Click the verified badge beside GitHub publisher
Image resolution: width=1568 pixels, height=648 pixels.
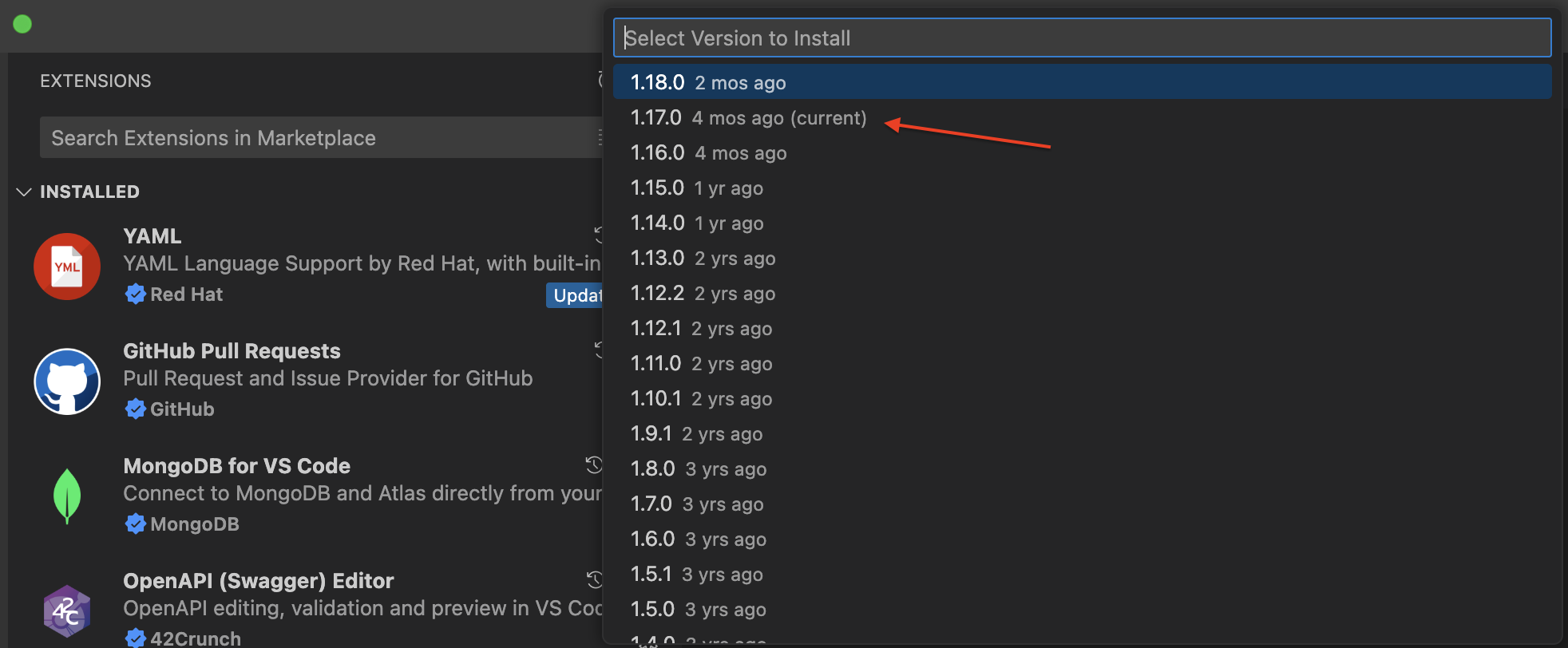[136, 409]
